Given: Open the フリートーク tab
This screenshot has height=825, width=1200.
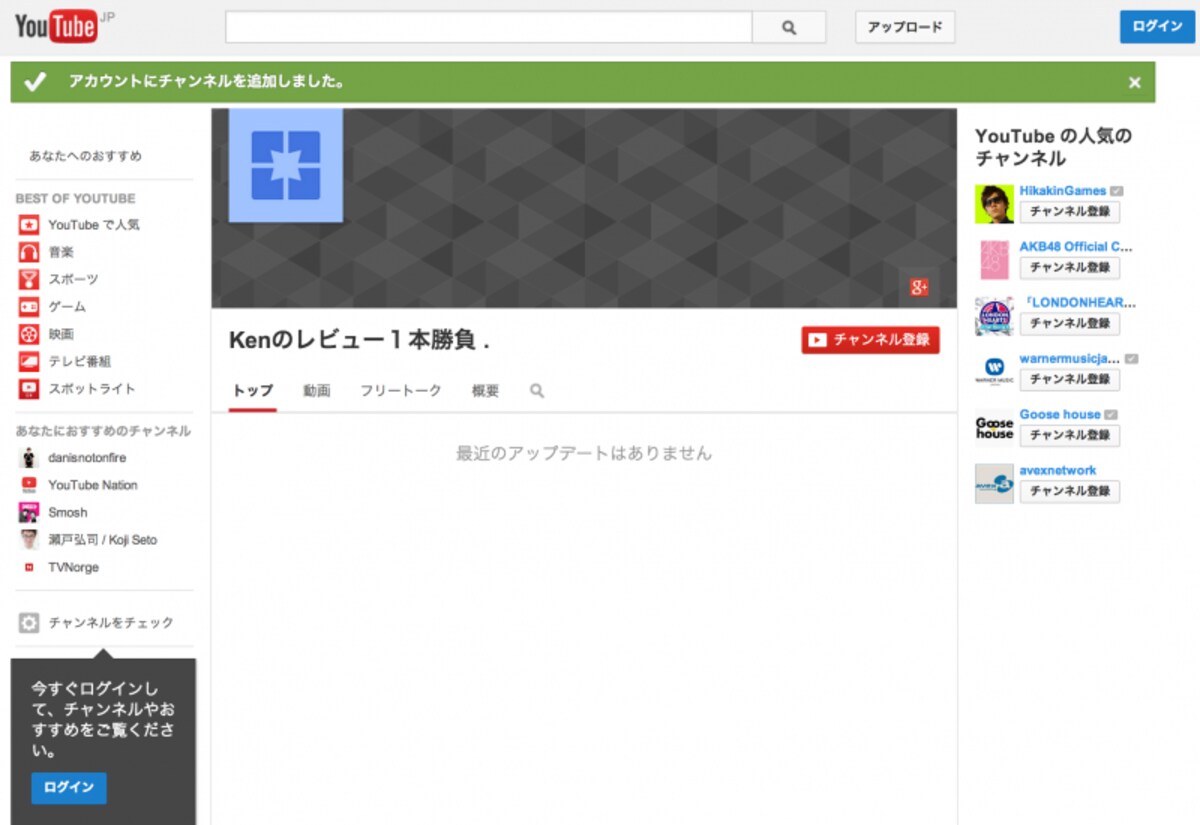Looking at the screenshot, I should 401,391.
